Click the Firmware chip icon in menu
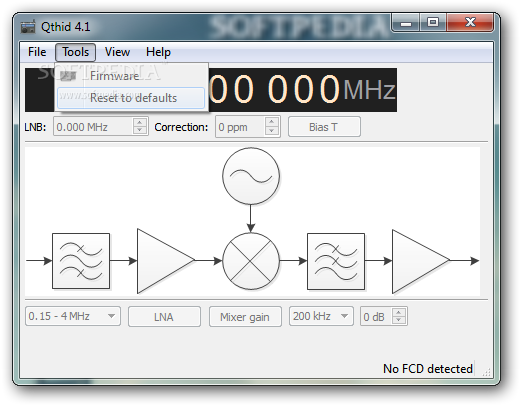Viewport: 521px width, 406px height. click(68, 76)
